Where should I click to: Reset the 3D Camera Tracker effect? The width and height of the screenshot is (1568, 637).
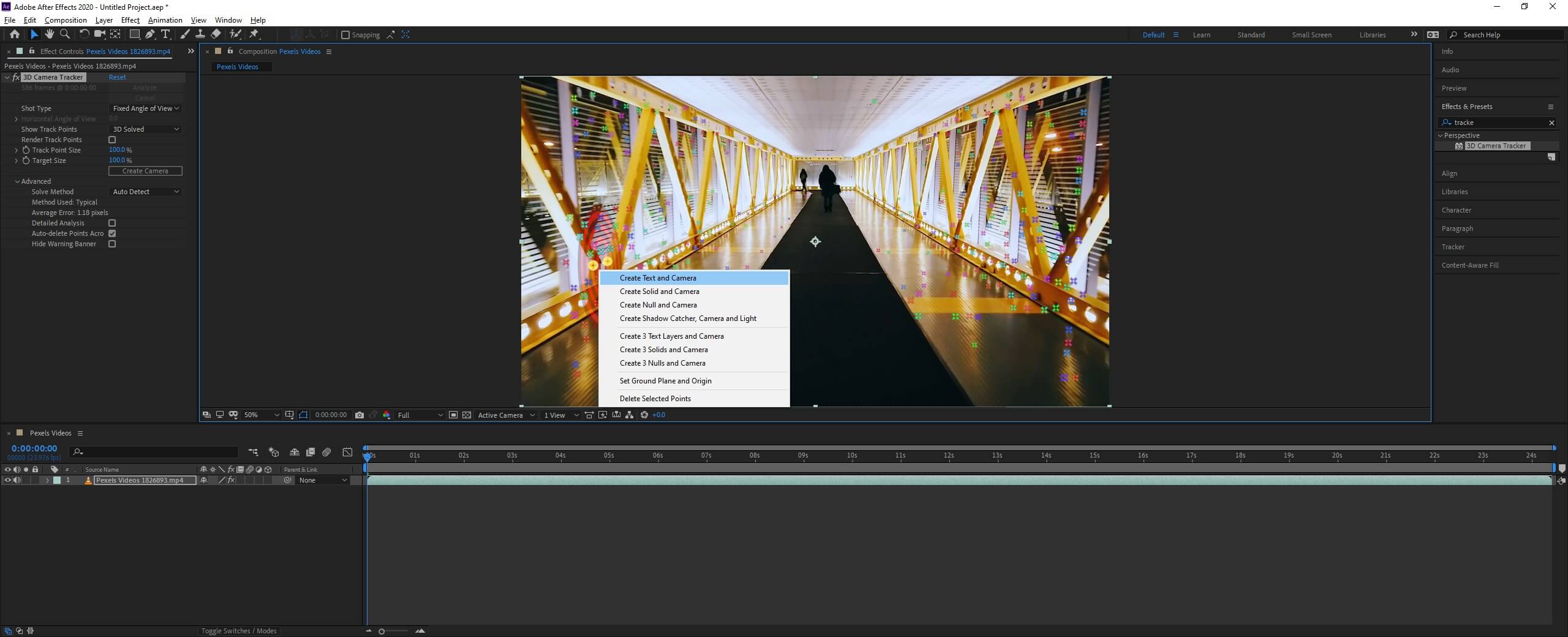coord(117,77)
